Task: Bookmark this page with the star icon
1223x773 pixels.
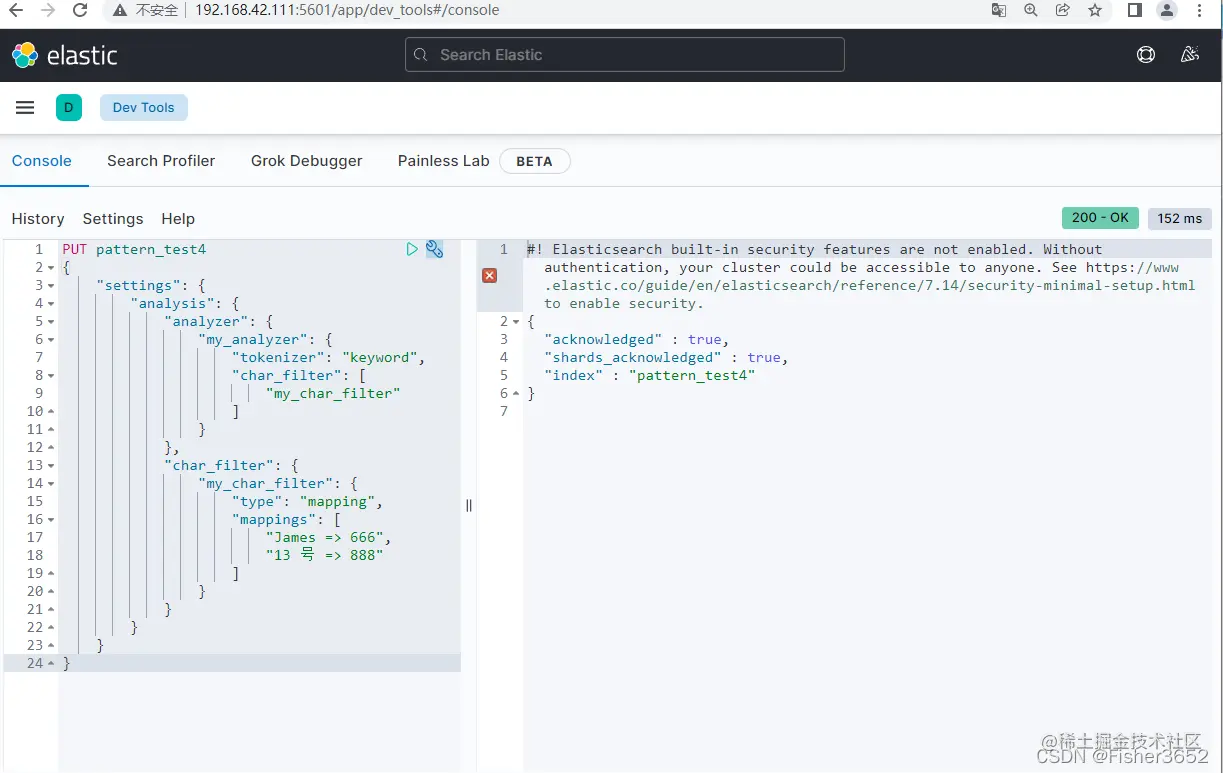Action: pyautogui.click(x=1095, y=10)
